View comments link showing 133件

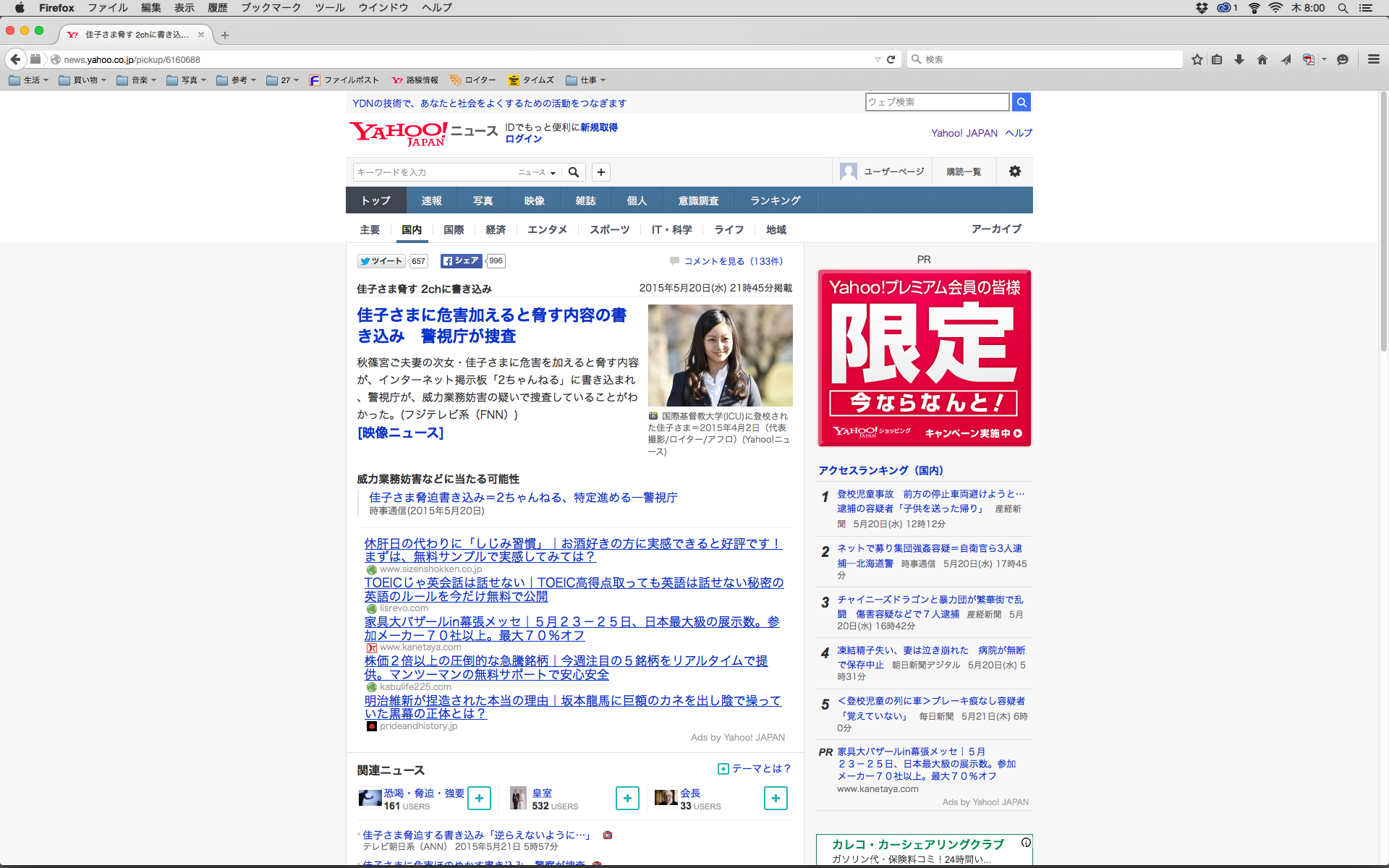[733, 261]
